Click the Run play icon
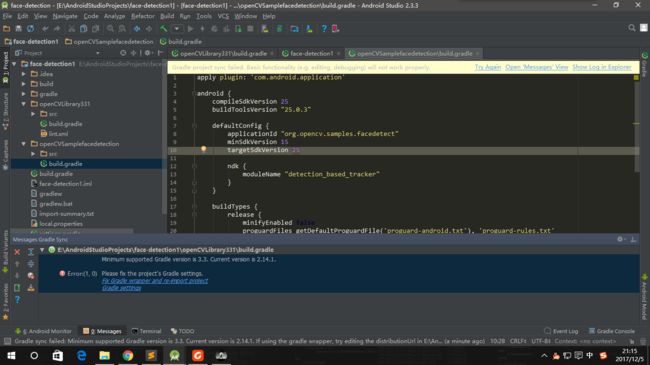This screenshot has height=365, width=650. point(190,29)
